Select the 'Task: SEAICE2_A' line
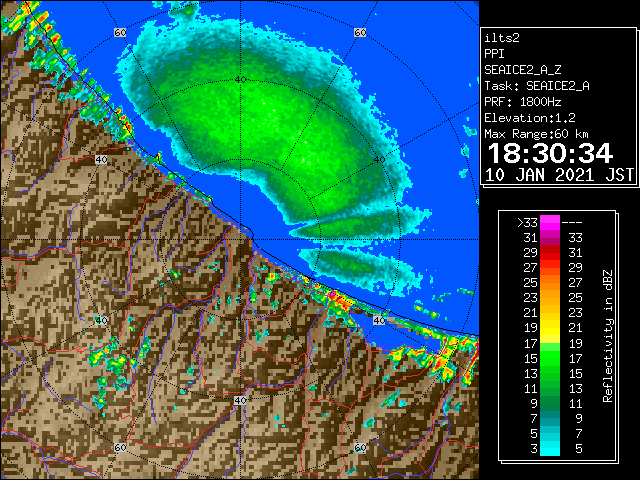This screenshot has height=480, width=640. (537, 86)
